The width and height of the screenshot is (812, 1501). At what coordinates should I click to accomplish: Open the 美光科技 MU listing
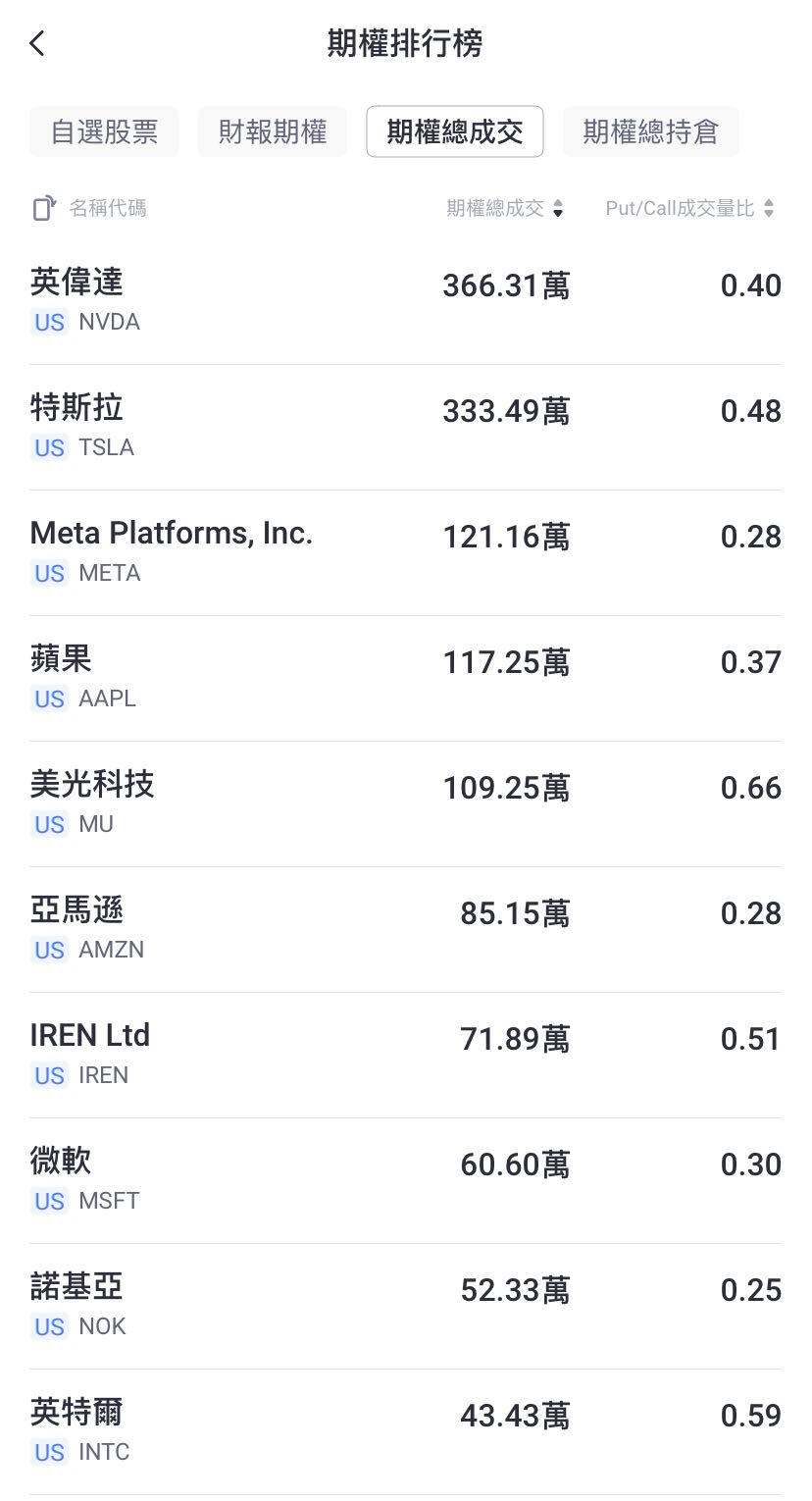point(406,804)
